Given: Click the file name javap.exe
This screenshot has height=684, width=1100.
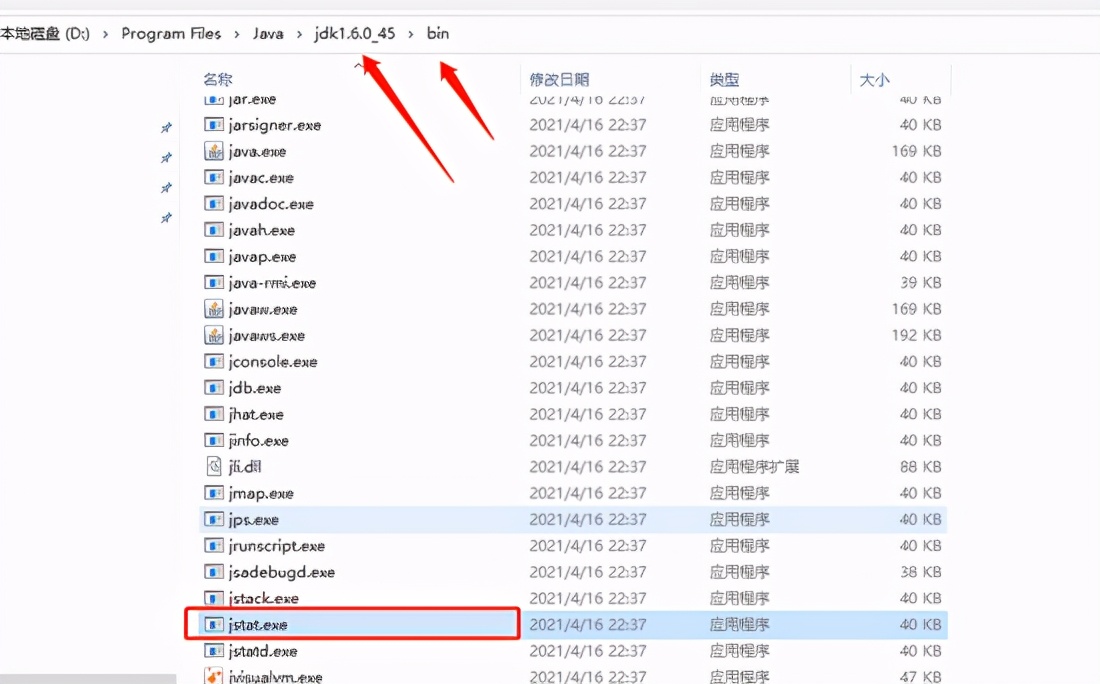Looking at the screenshot, I should click(262, 257).
